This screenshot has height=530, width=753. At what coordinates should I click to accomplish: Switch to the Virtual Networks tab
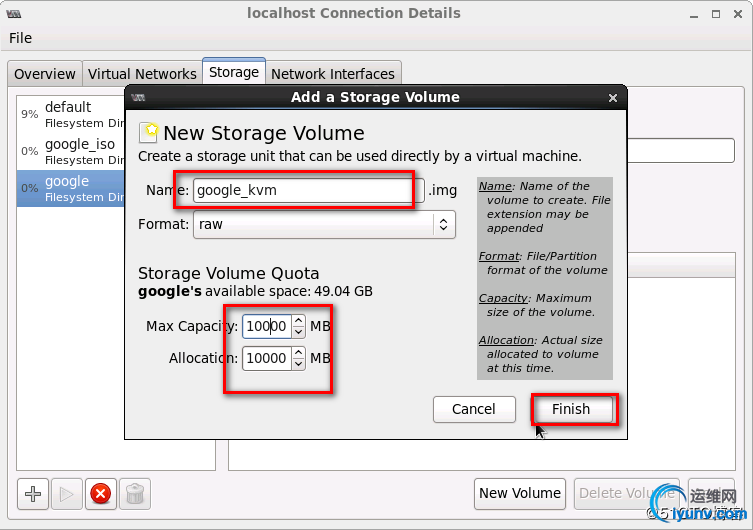(142, 74)
